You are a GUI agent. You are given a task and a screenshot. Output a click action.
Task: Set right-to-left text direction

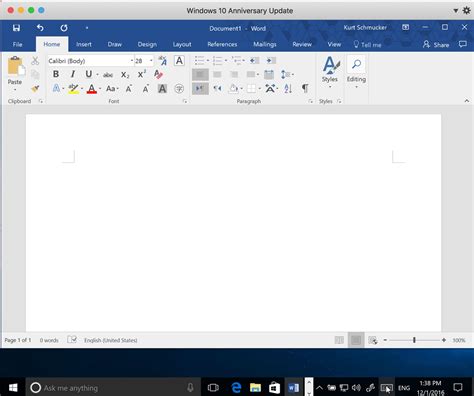click(x=217, y=88)
